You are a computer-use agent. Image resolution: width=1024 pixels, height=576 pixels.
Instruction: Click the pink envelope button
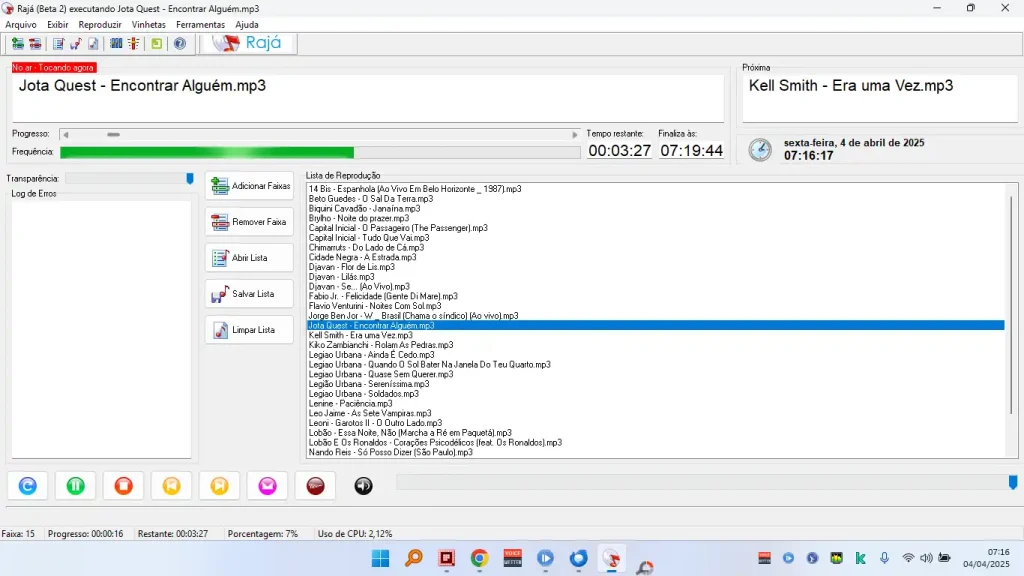tap(268, 486)
